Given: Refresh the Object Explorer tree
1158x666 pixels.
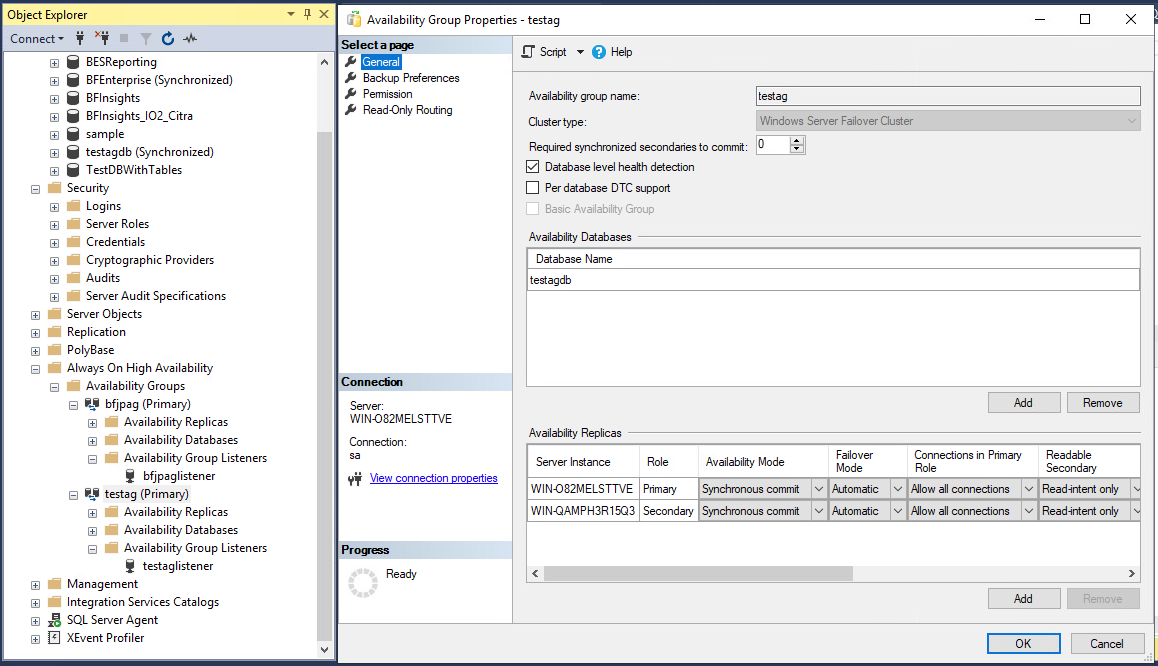Looking at the screenshot, I should [x=168, y=39].
